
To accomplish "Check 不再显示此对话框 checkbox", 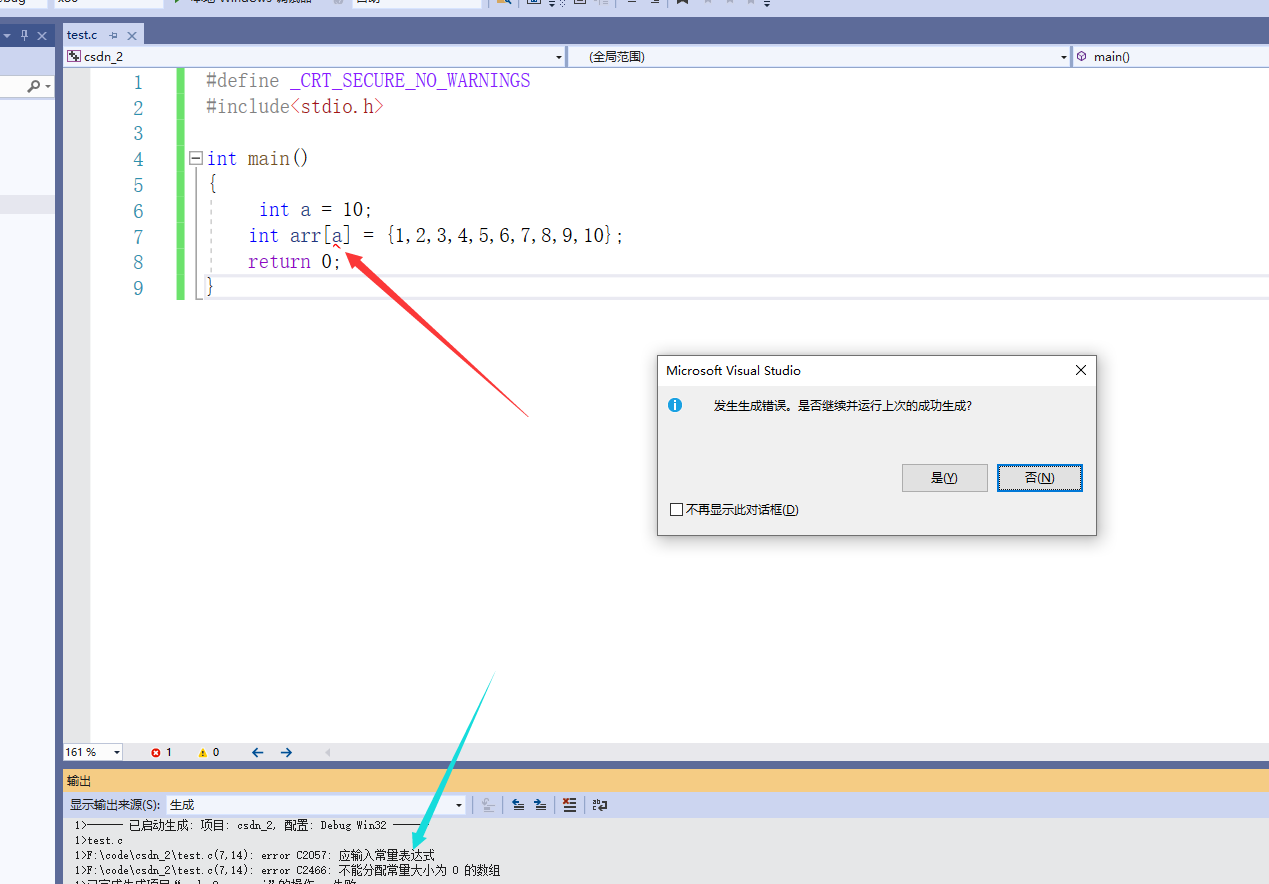I will pyautogui.click(x=676, y=510).
